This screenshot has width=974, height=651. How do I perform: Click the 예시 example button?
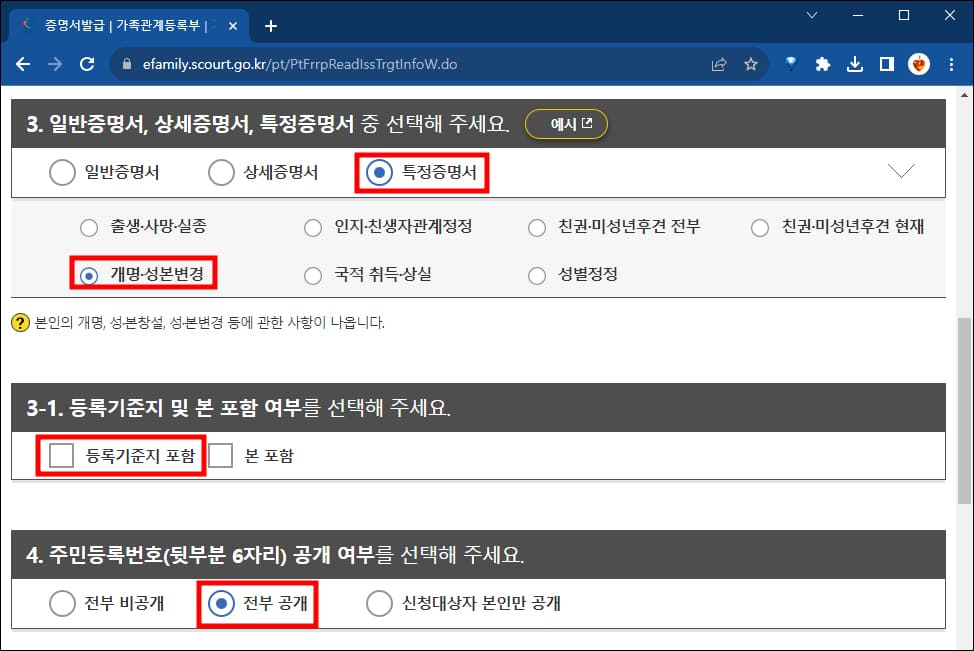point(566,124)
